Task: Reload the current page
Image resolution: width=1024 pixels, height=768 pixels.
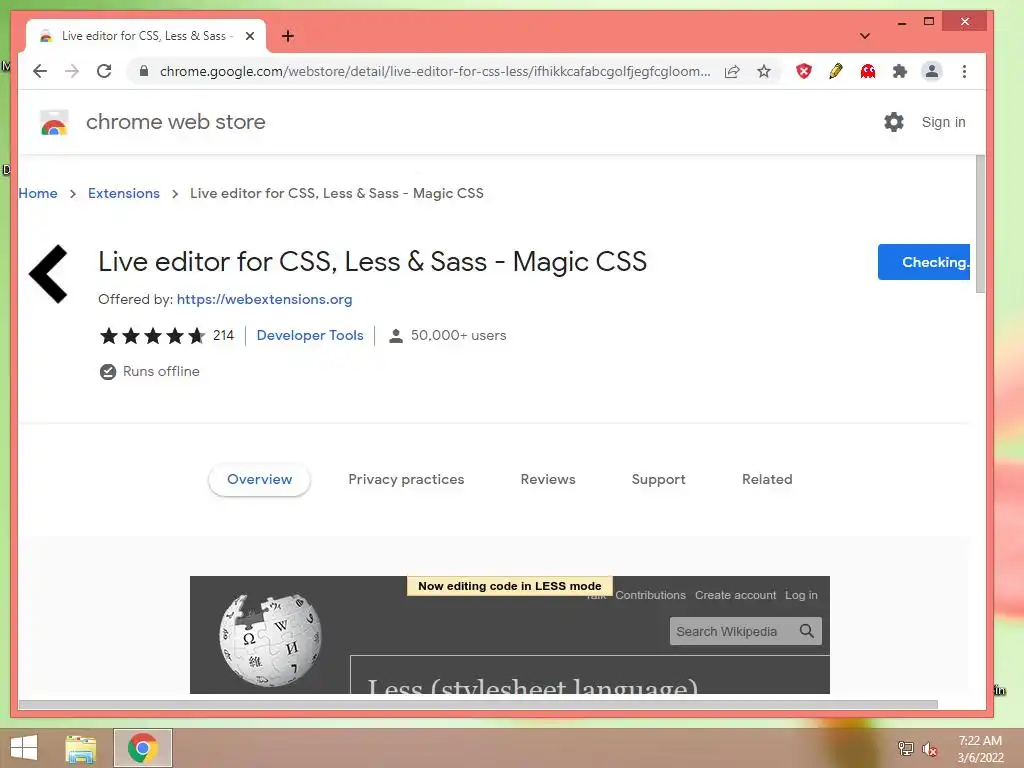Action: tap(104, 71)
